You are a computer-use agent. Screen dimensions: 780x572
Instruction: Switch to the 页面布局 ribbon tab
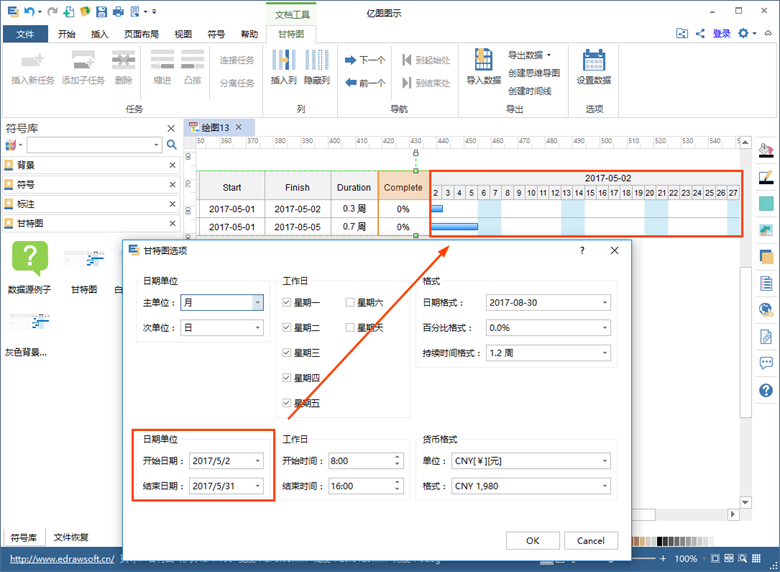coord(141,34)
